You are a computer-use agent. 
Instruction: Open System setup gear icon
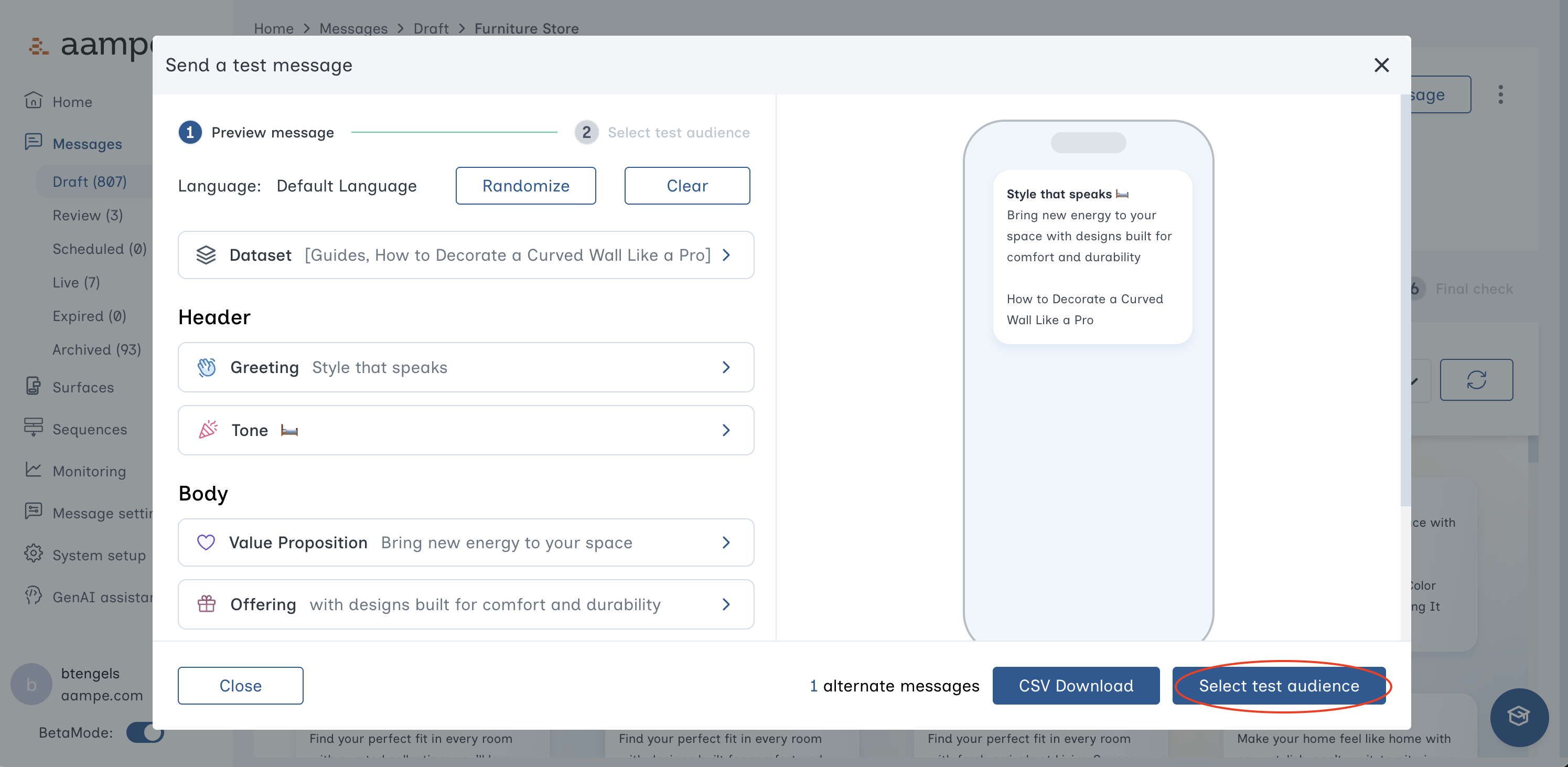(33, 554)
